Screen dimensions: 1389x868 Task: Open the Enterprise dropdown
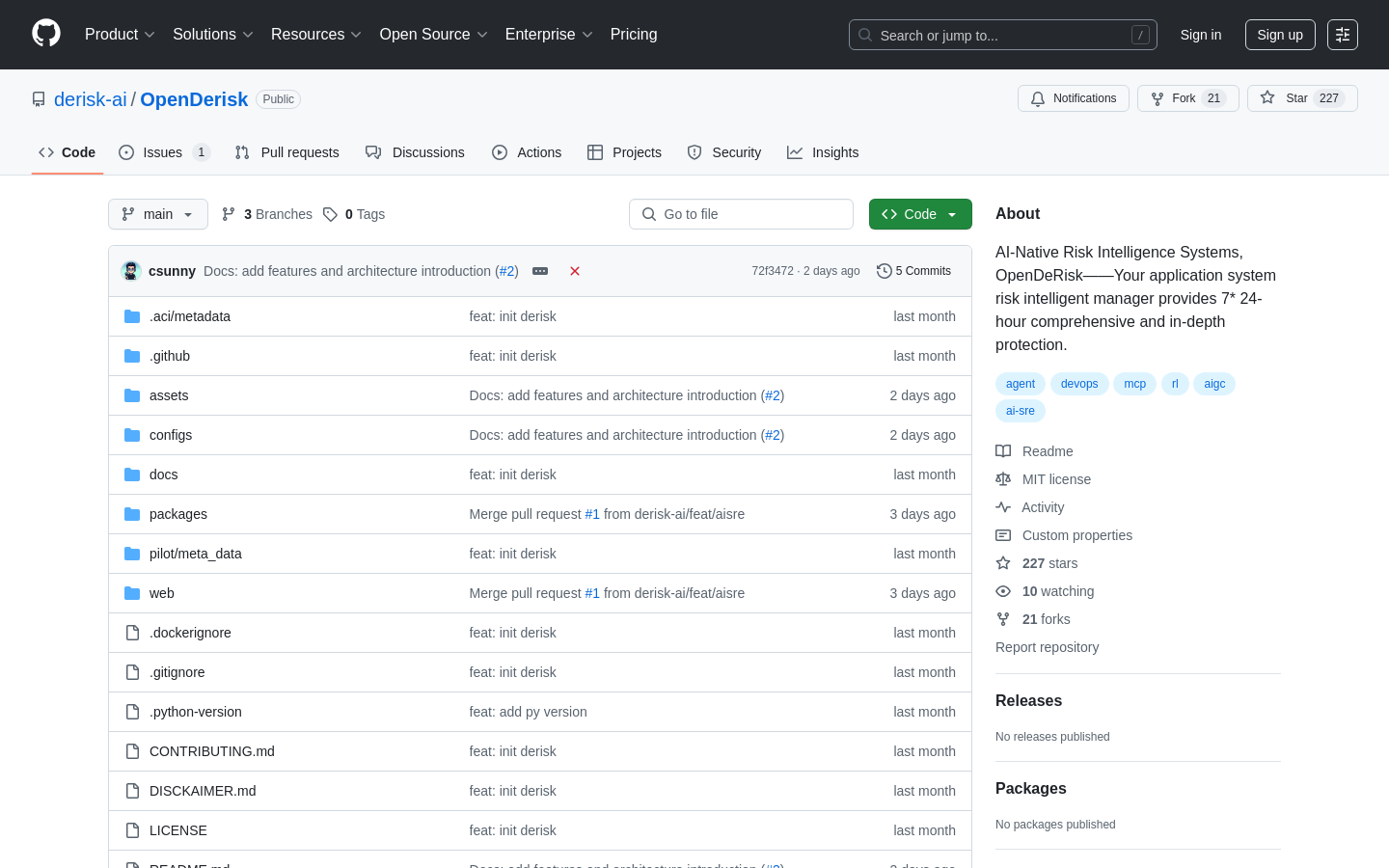(x=549, y=35)
